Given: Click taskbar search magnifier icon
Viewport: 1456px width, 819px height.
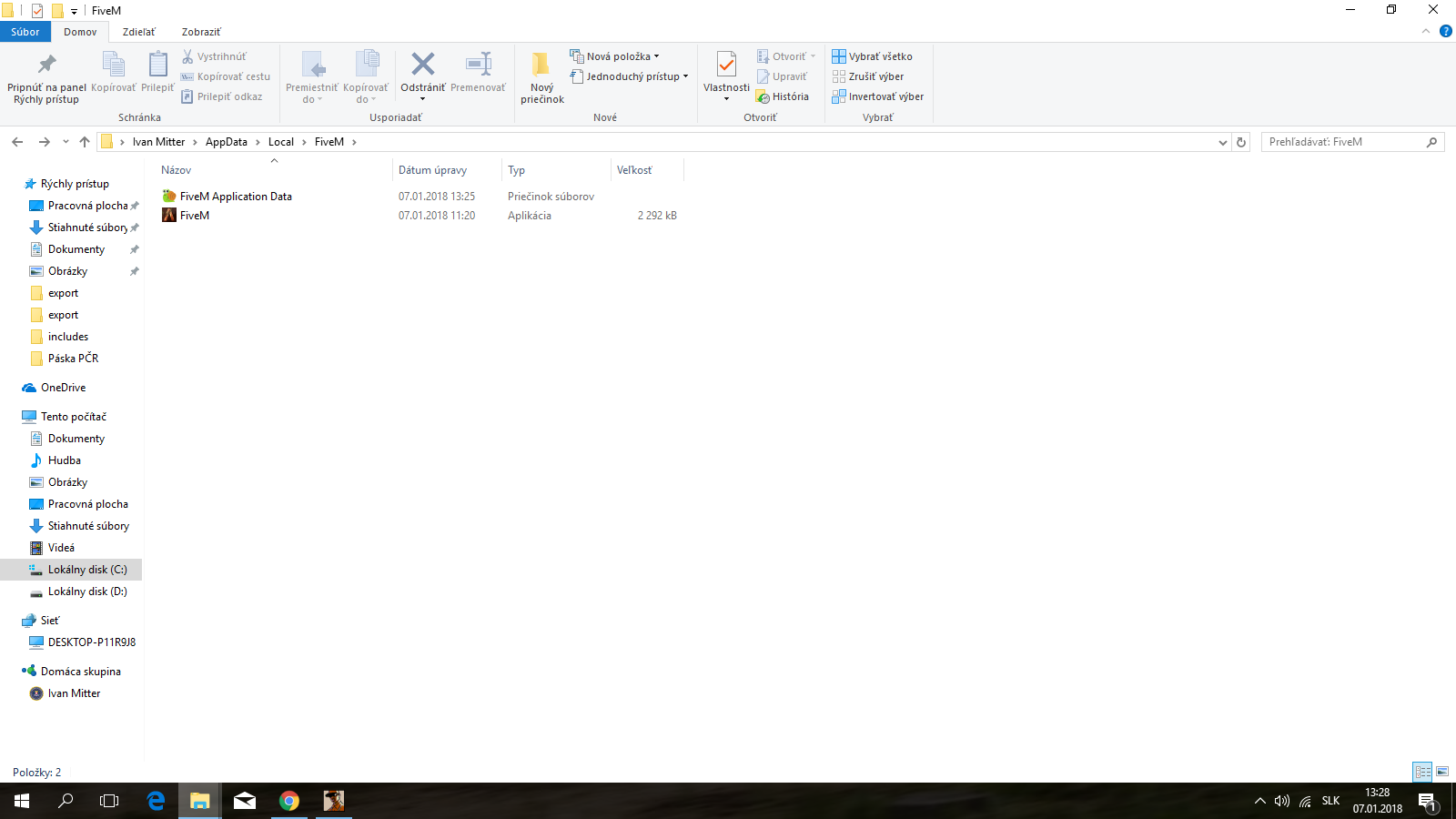Looking at the screenshot, I should pos(66,801).
